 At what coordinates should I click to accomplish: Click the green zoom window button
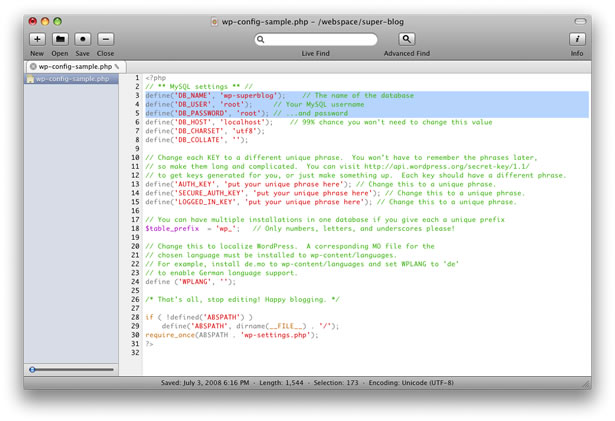click(x=58, y=21)
